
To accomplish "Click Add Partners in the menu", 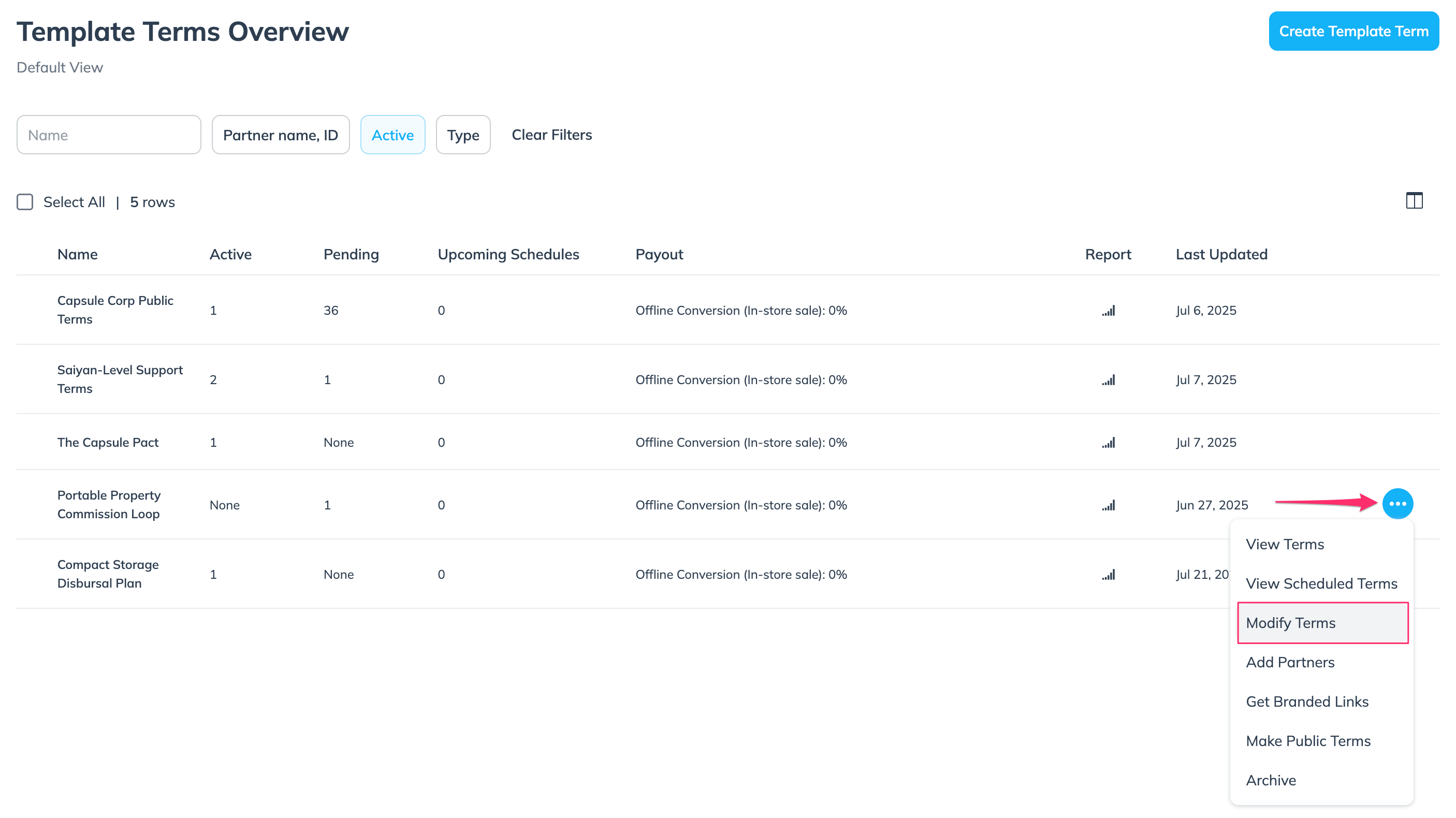I will 1290,662.
